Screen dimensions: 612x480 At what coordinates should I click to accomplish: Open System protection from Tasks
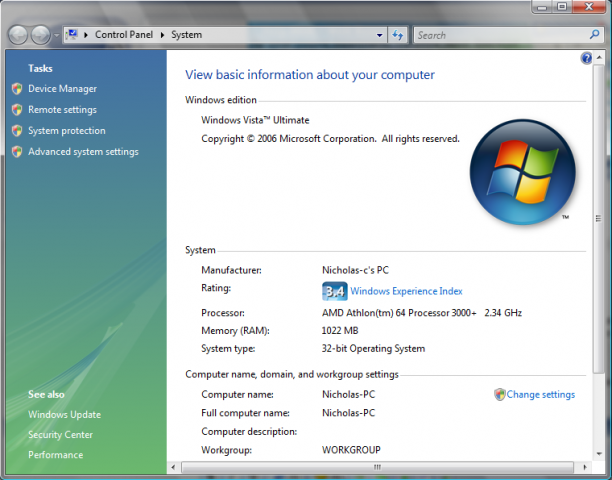[x=67, y=130]
